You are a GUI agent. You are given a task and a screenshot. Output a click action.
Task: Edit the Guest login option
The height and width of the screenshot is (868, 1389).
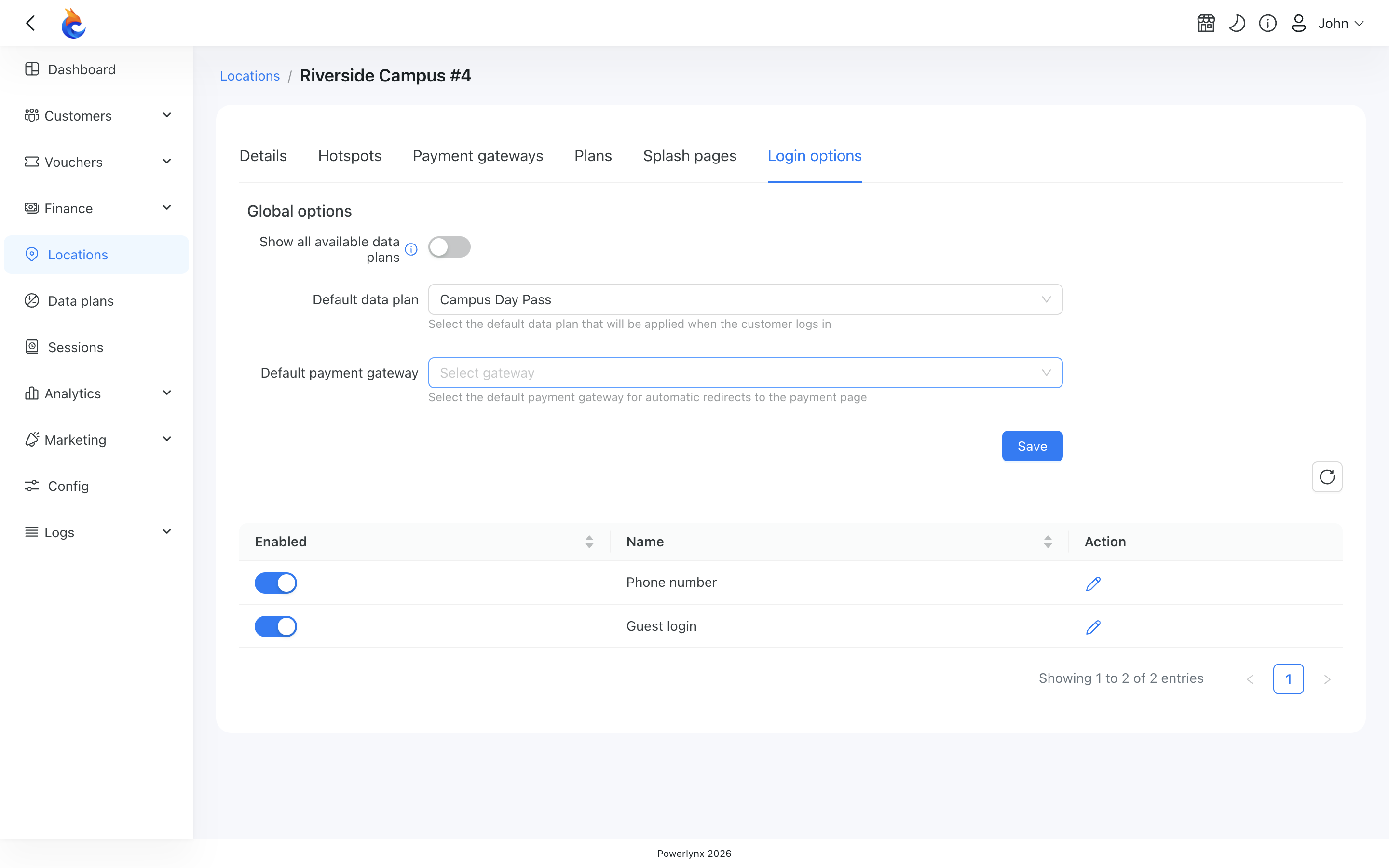tap(1093, 627)
